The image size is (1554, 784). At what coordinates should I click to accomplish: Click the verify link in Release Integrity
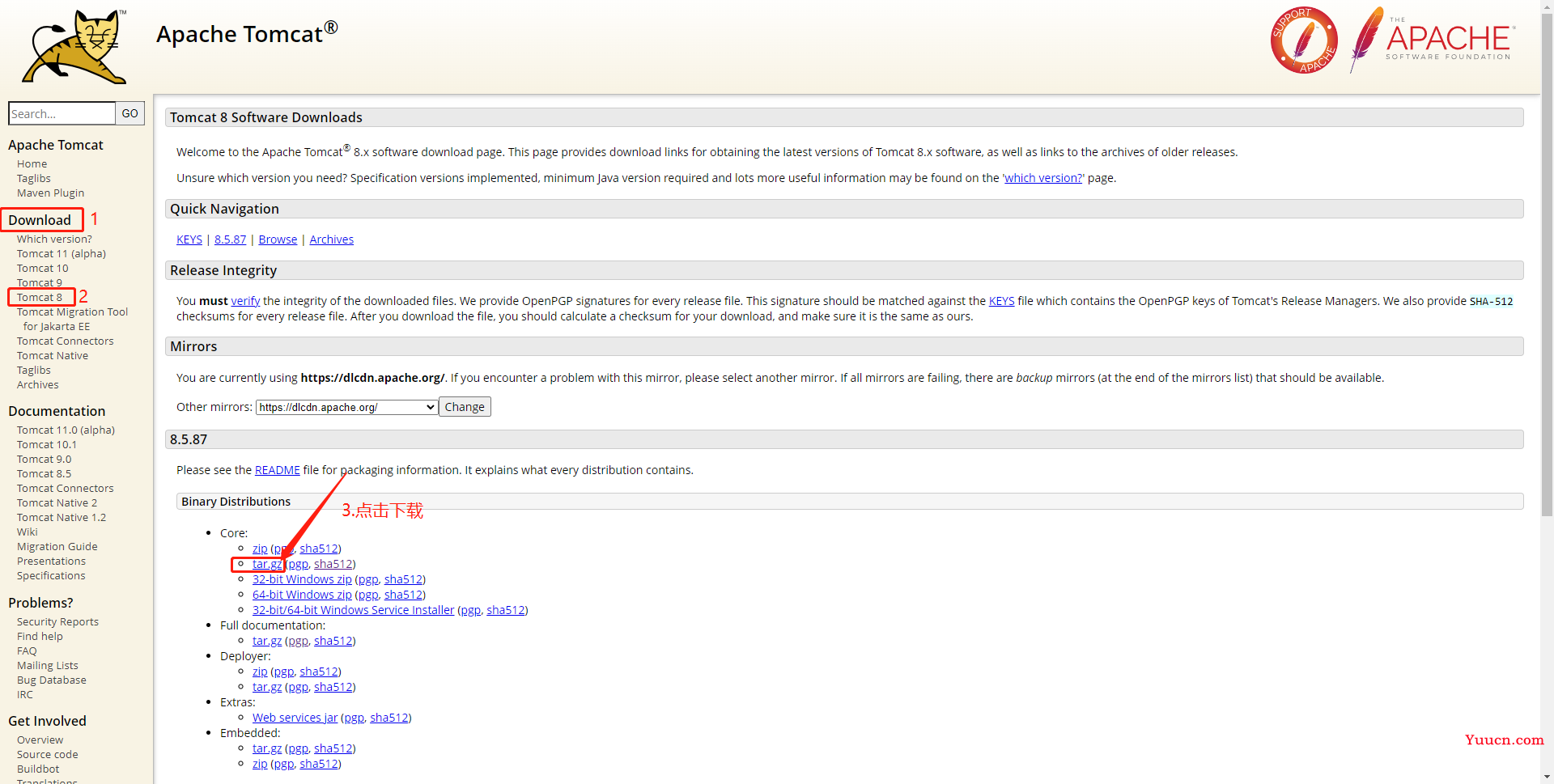pos(245,301)
